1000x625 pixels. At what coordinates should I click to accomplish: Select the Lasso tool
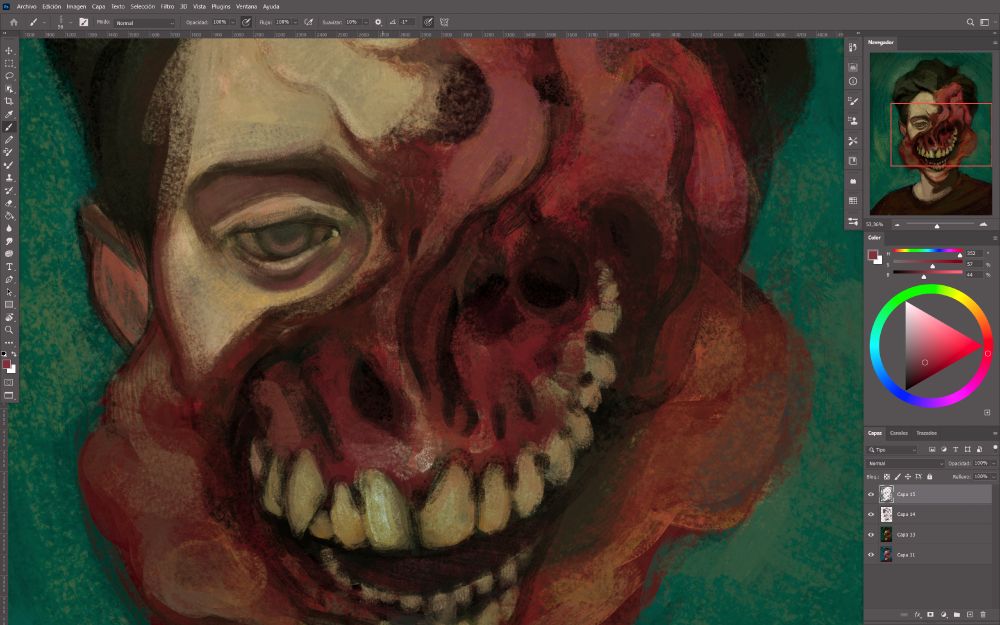[9, 77]
